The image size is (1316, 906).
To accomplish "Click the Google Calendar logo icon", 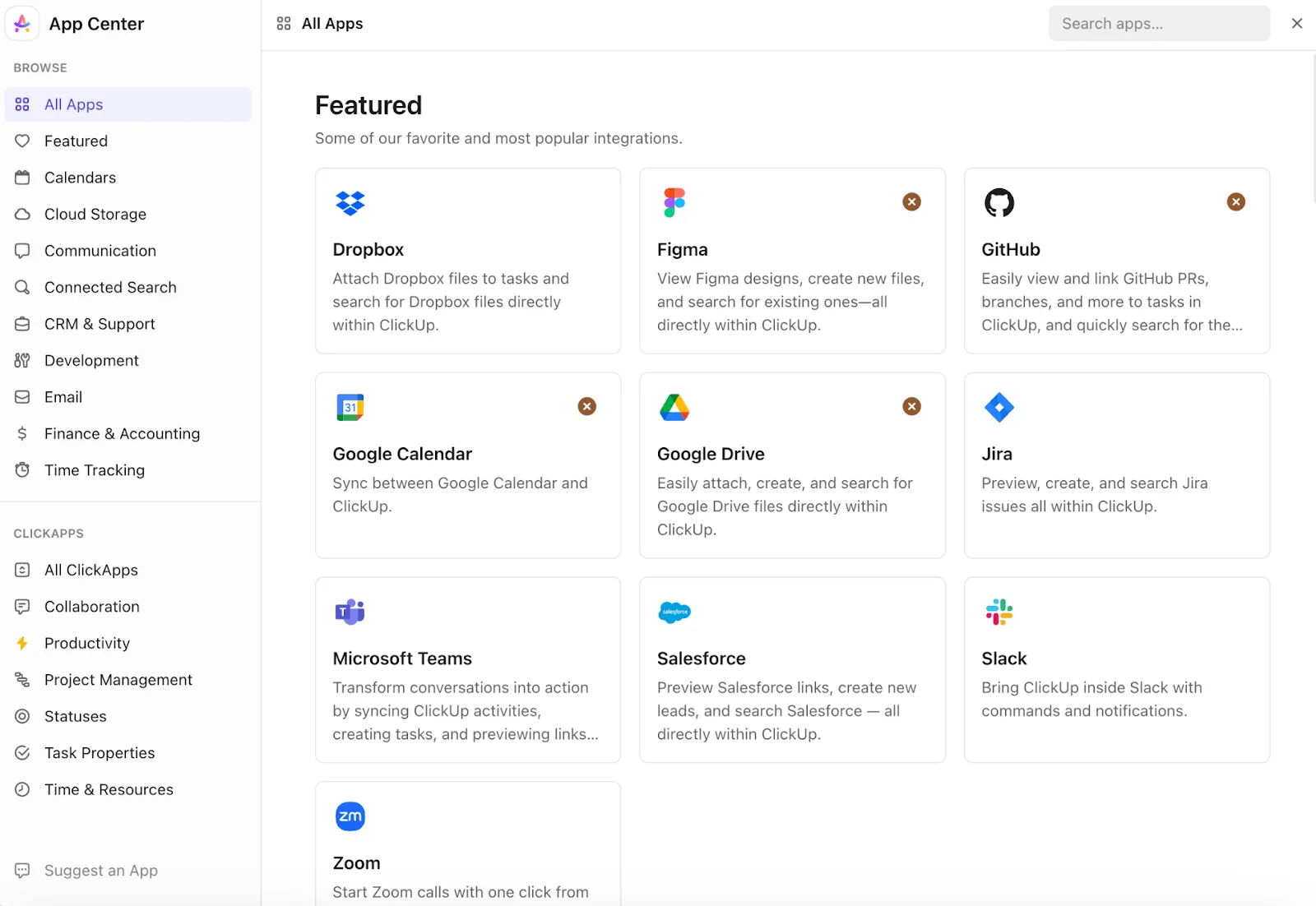I will 350,407.
